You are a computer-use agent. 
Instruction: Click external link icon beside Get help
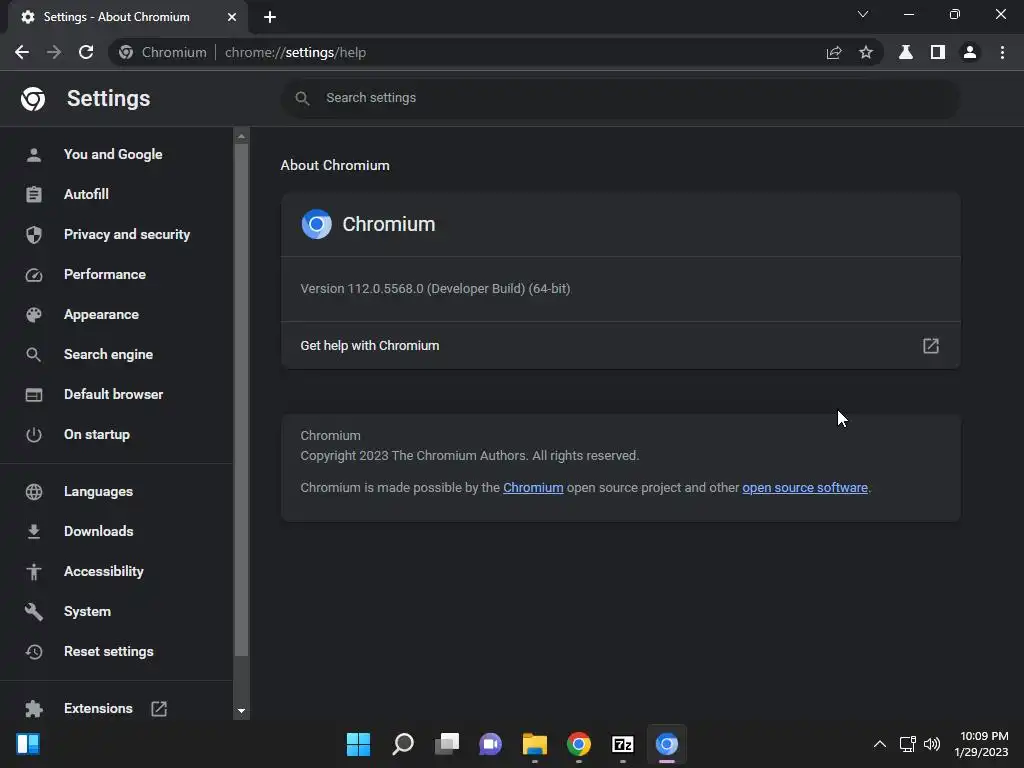pos(931,345)
